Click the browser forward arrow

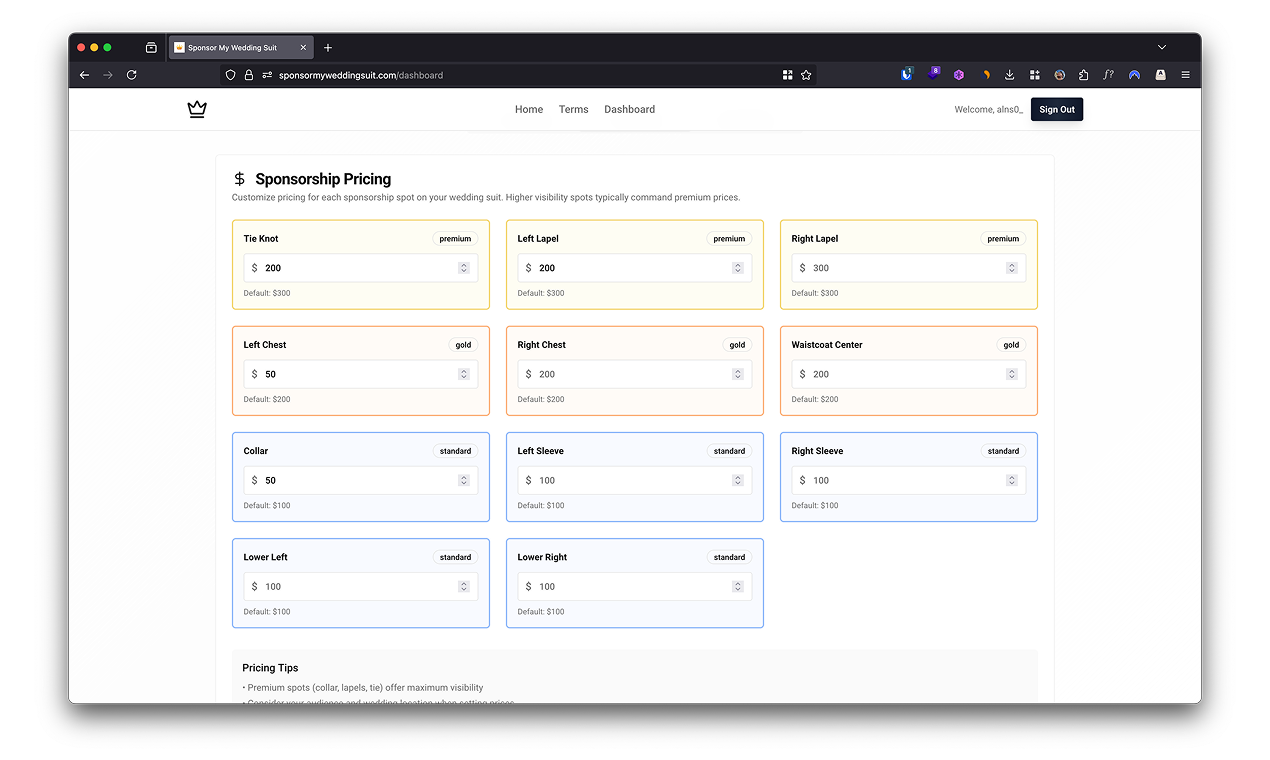point(108,75)
